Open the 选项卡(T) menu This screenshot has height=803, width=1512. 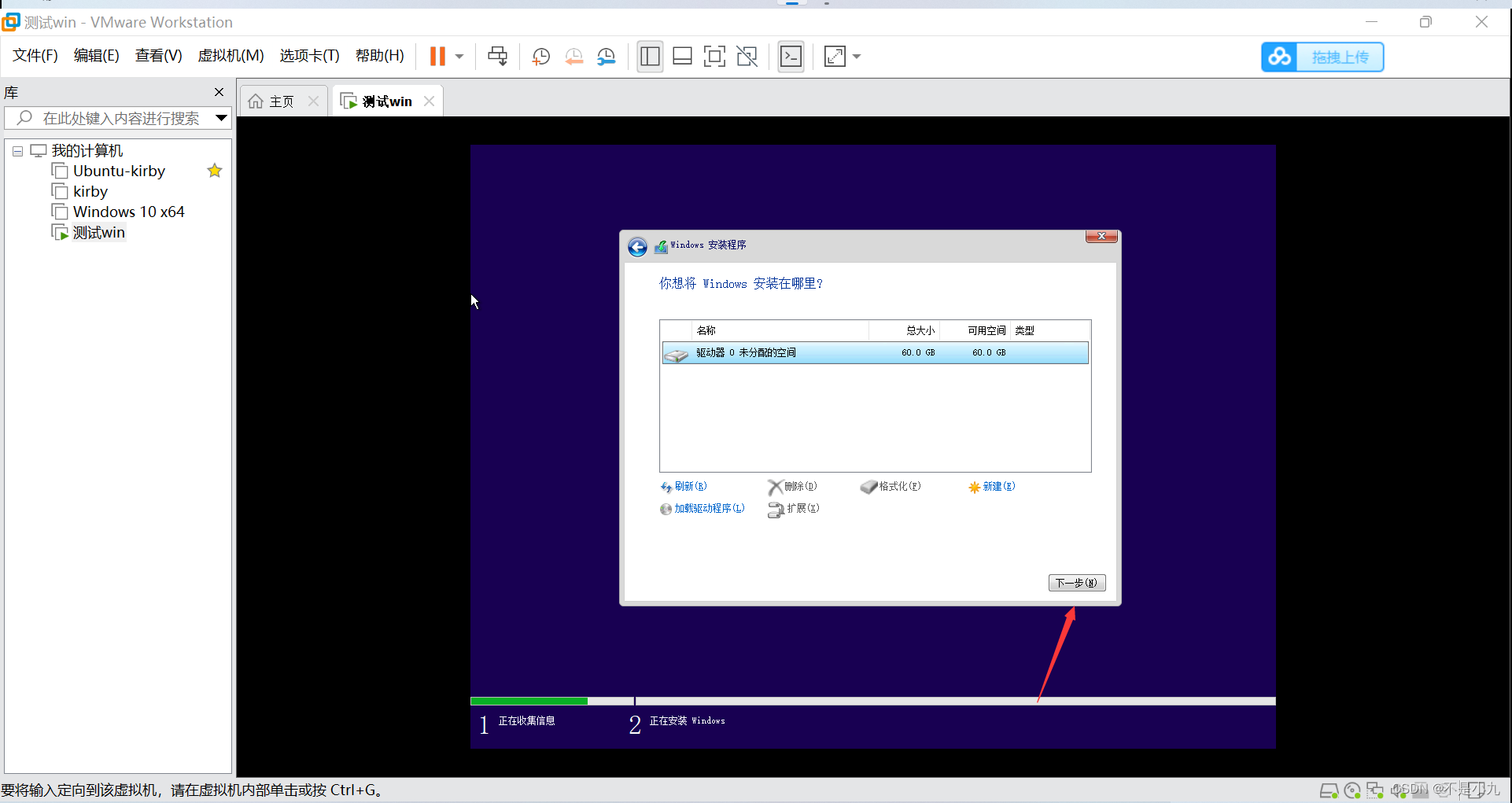click(309, 56)
